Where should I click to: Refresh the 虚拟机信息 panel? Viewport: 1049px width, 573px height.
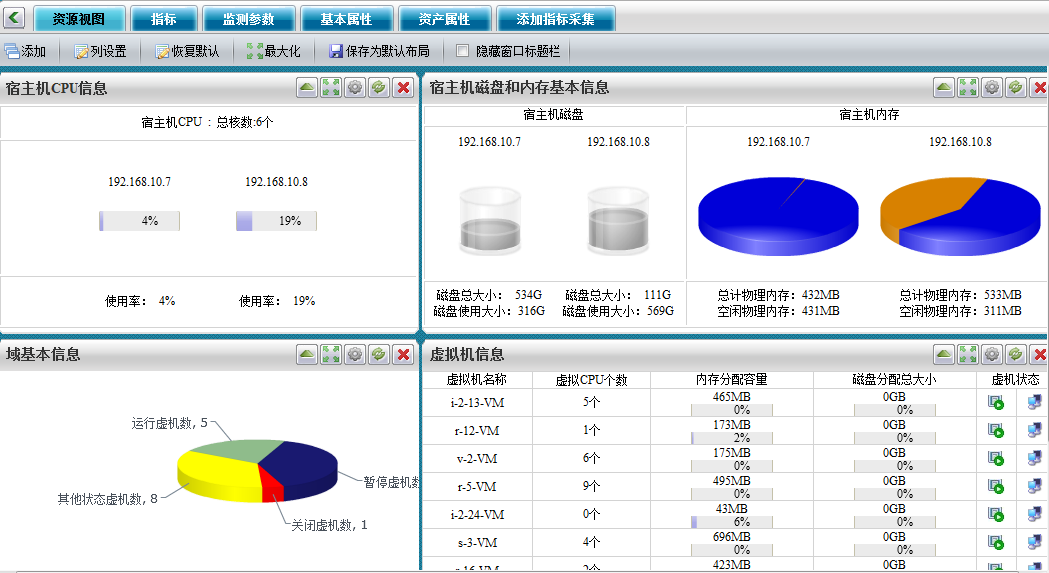[1016, 354]
